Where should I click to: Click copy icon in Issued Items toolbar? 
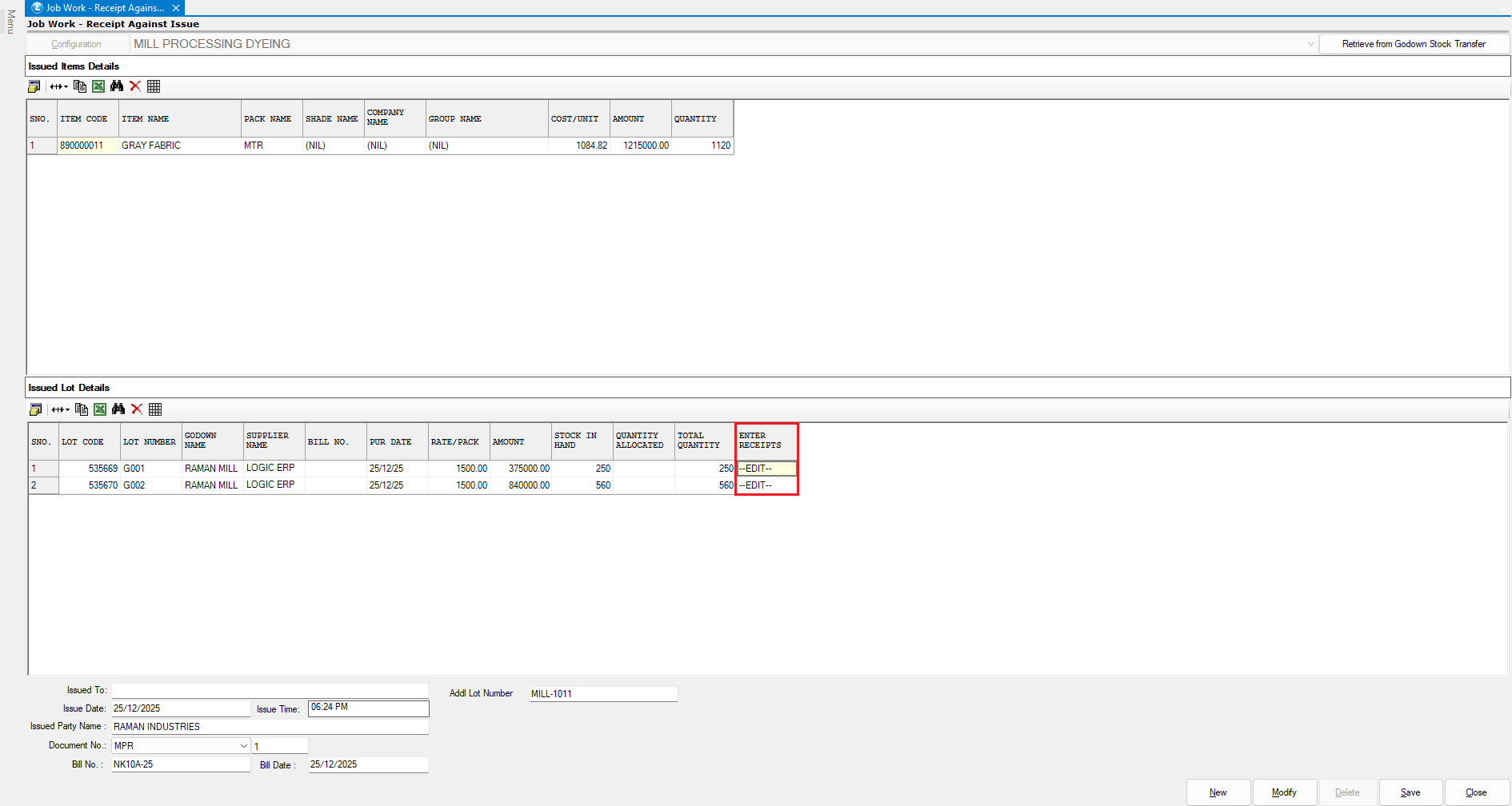pos(80,86)
